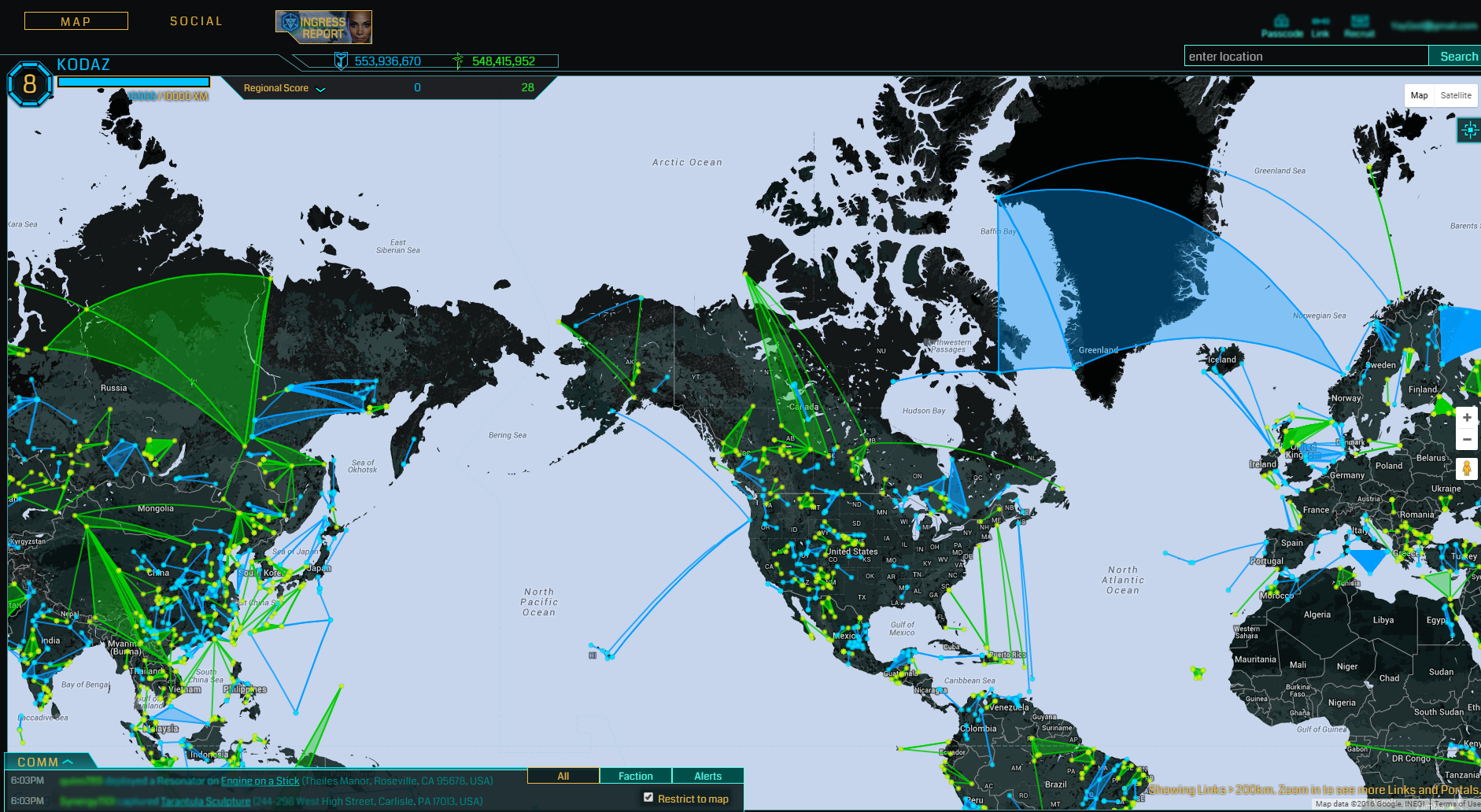Open the Ingress Report banner

[323, 28]
